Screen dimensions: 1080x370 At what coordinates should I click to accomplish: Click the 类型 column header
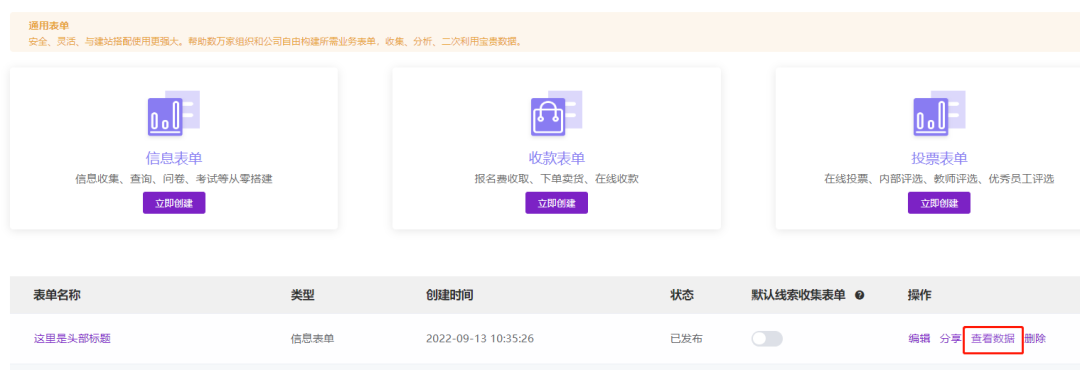tap(302, 295)
